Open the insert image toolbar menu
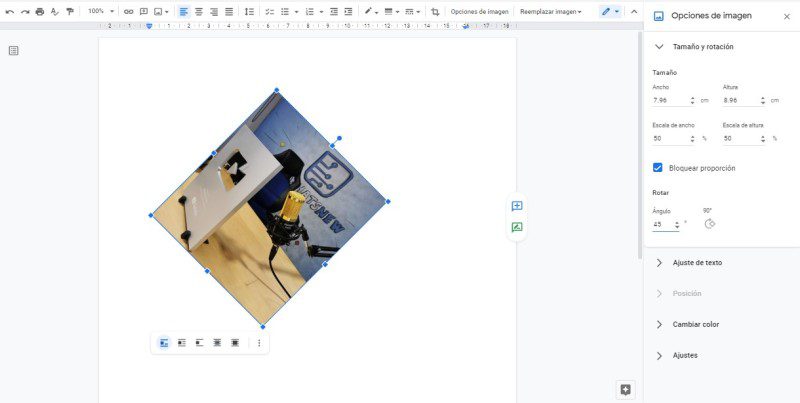This screenshot has height=403, width=800. coord(161,11)
